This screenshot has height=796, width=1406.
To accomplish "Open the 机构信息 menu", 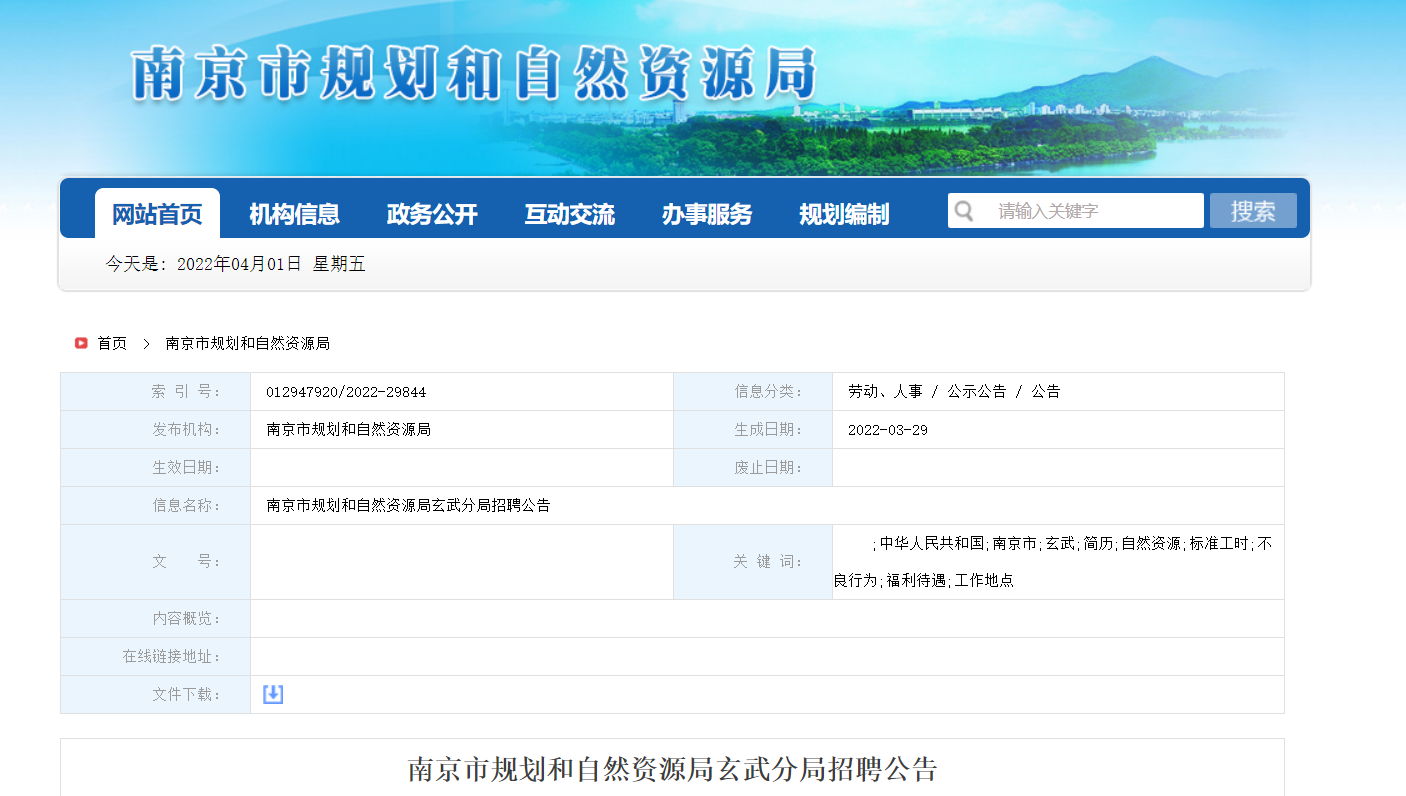I will point(294,214).
